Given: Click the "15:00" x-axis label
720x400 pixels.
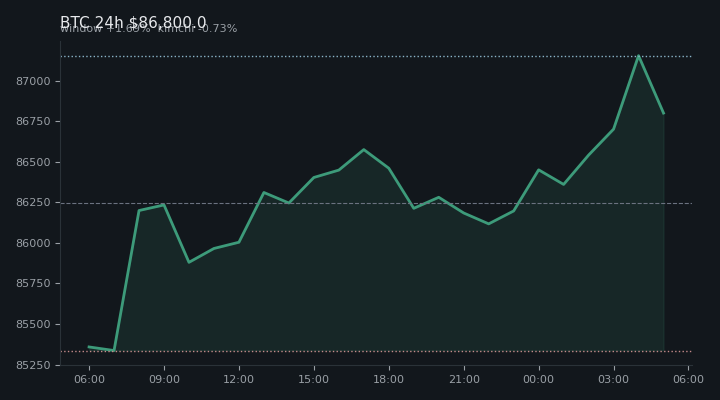Looking at the screenshot, I should tap(314, 379).
